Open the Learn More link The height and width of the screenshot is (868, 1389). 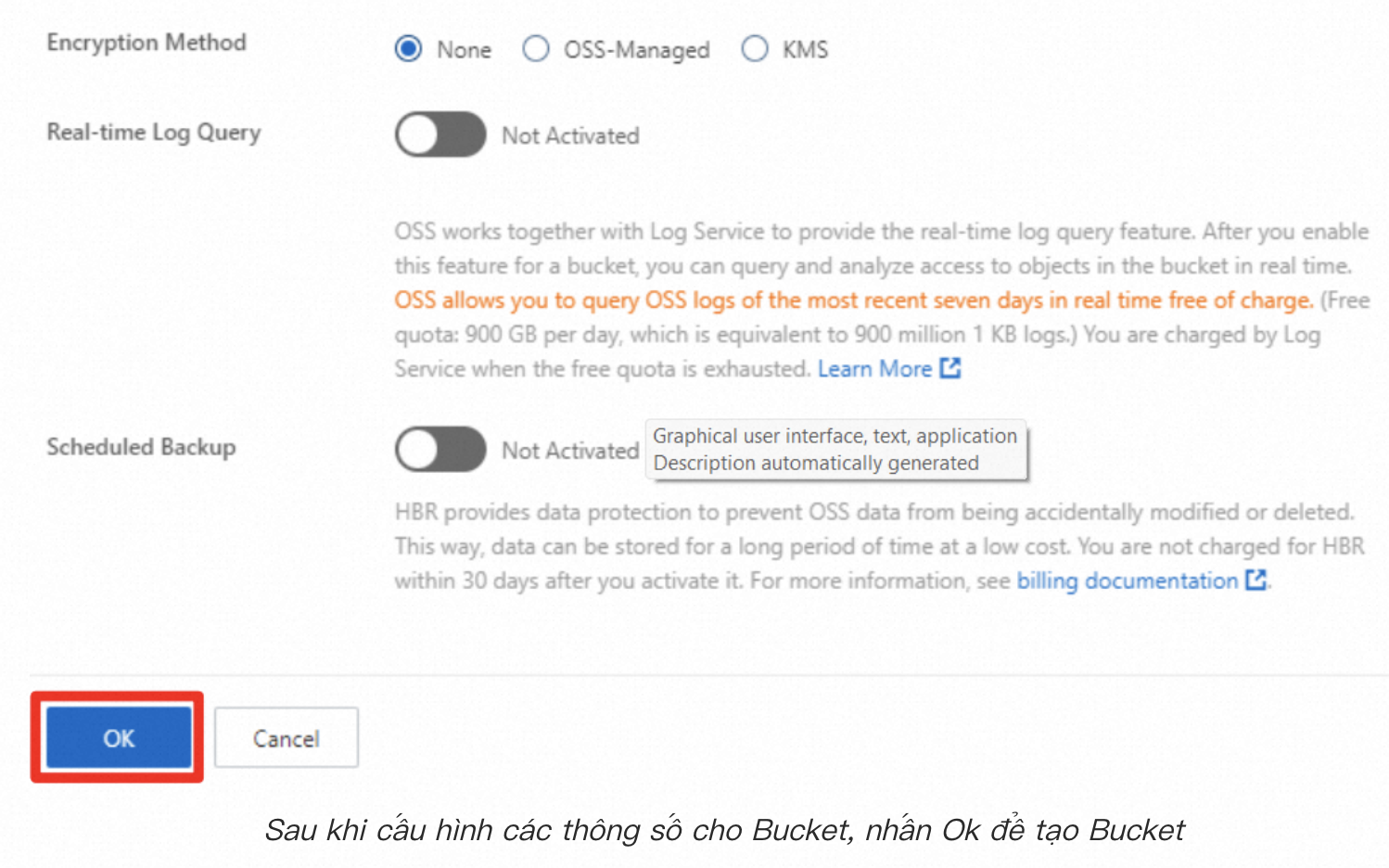point(874,368)
